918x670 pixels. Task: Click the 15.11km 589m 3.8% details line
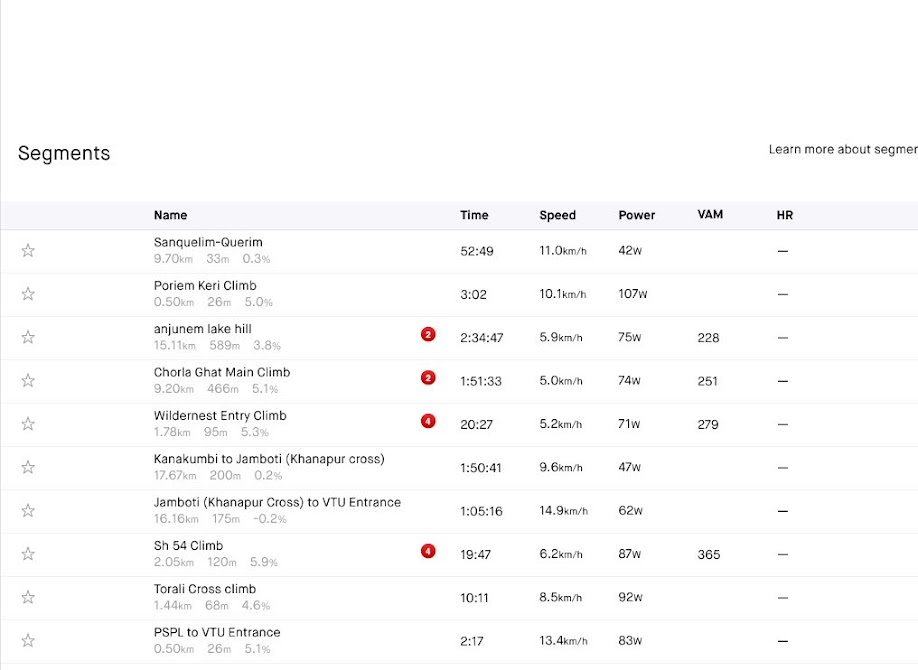coord(217,346)
